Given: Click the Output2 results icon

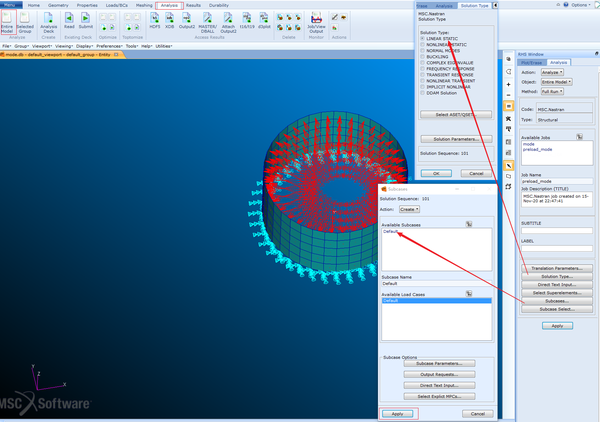Looking at the screenshot, I should click(x=187, y=21).
